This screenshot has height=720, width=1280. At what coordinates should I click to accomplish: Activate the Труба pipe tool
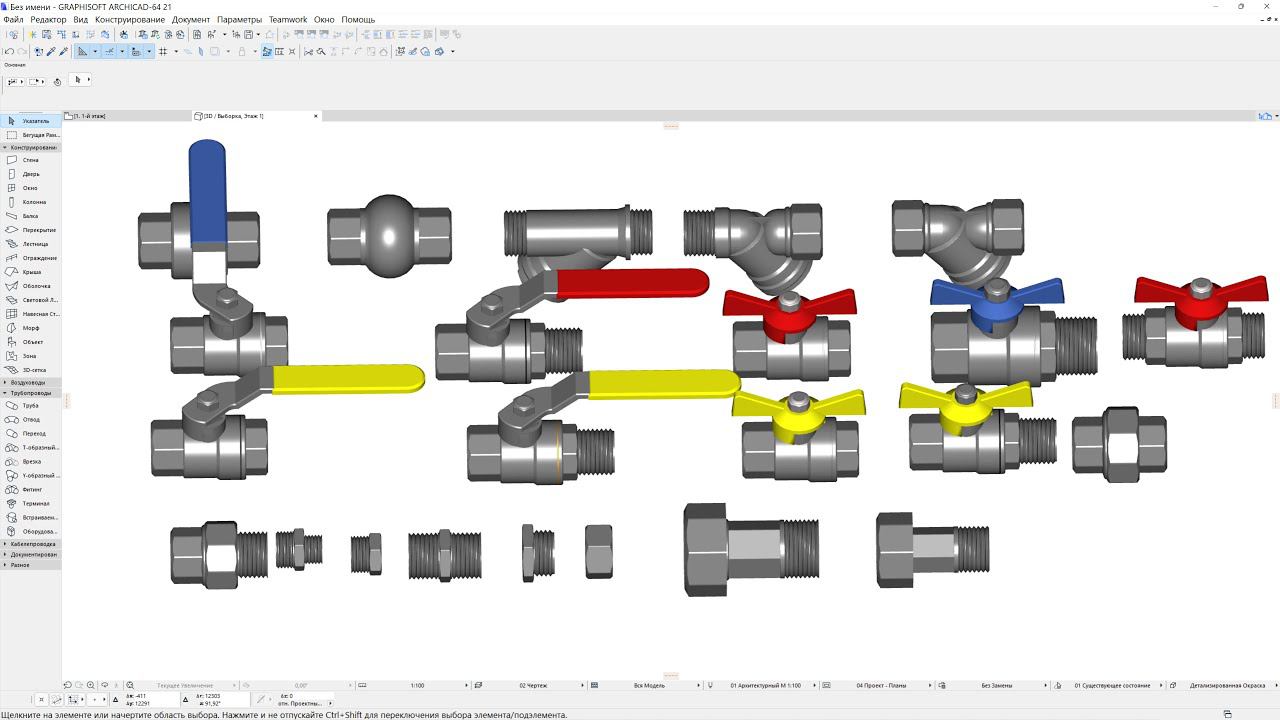pos(30,406)
